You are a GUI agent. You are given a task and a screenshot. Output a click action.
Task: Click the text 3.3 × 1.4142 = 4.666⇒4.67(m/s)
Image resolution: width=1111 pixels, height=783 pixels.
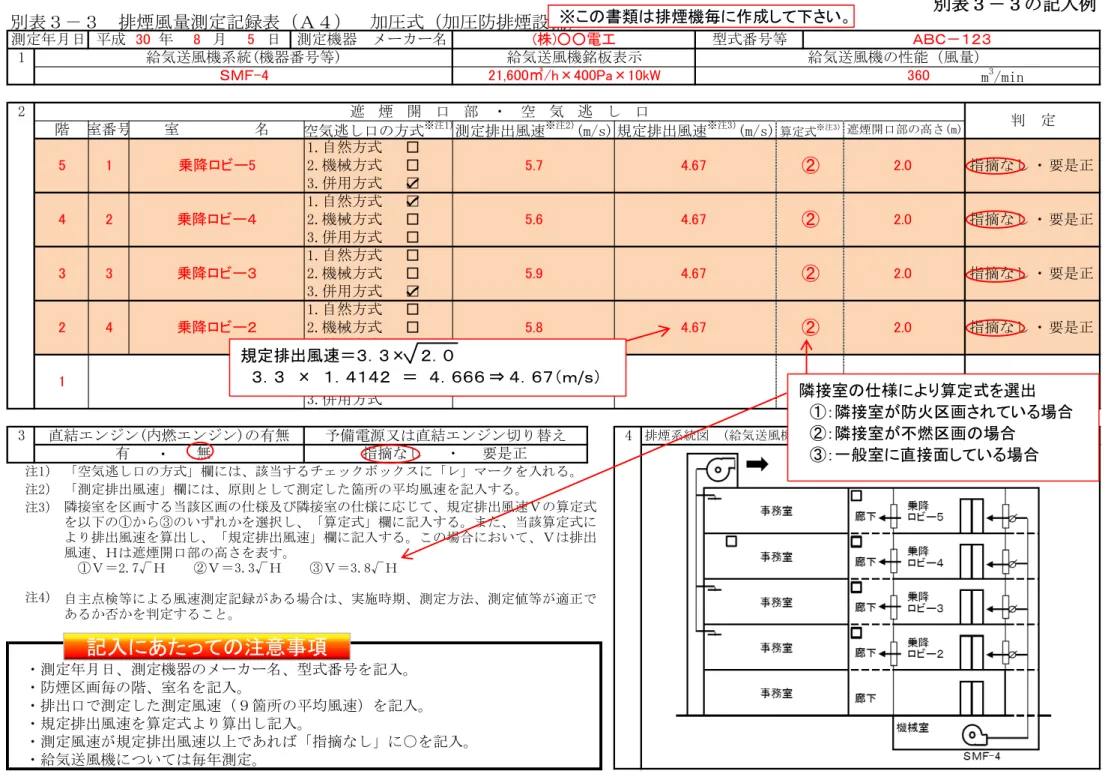tap(426, 377)
